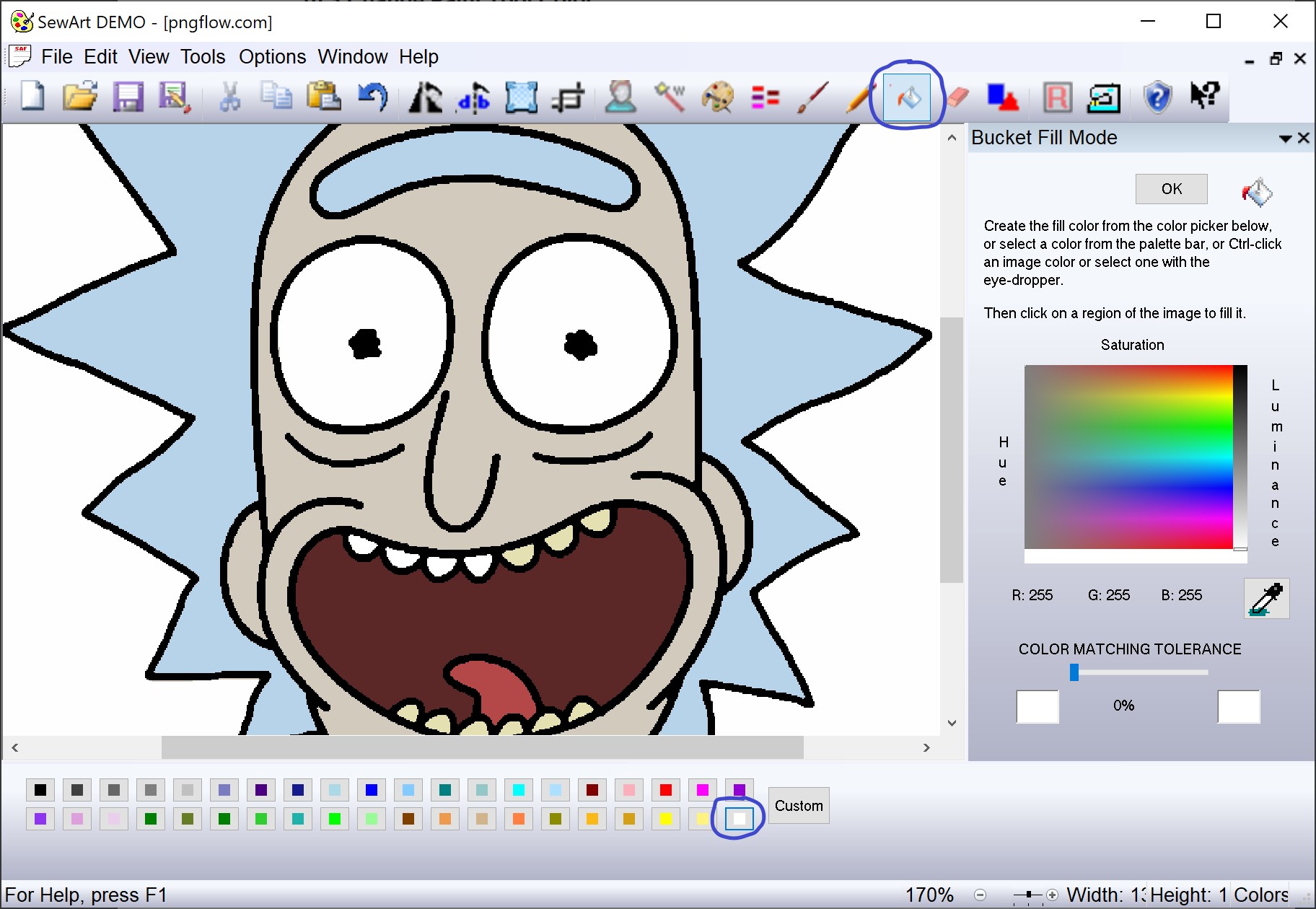Pick a color in the Hue/Saturation field
Viewport: 1316px width, 909px height.
point(1128,457)
